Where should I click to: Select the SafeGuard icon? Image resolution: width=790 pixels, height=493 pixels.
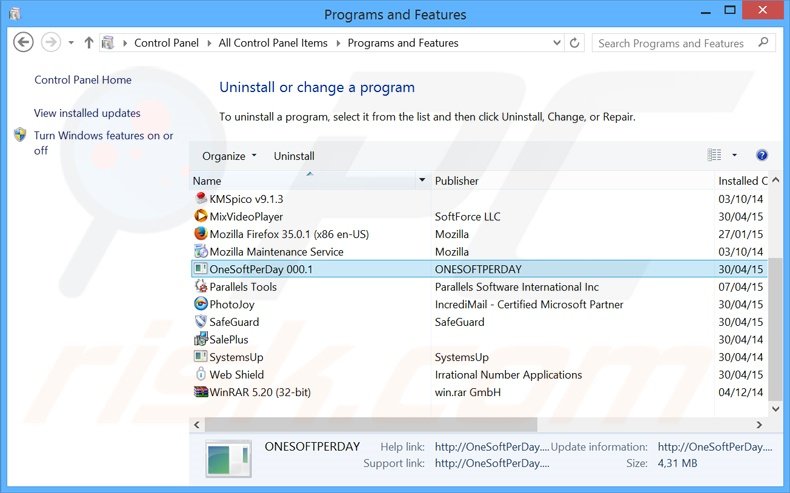201,321
